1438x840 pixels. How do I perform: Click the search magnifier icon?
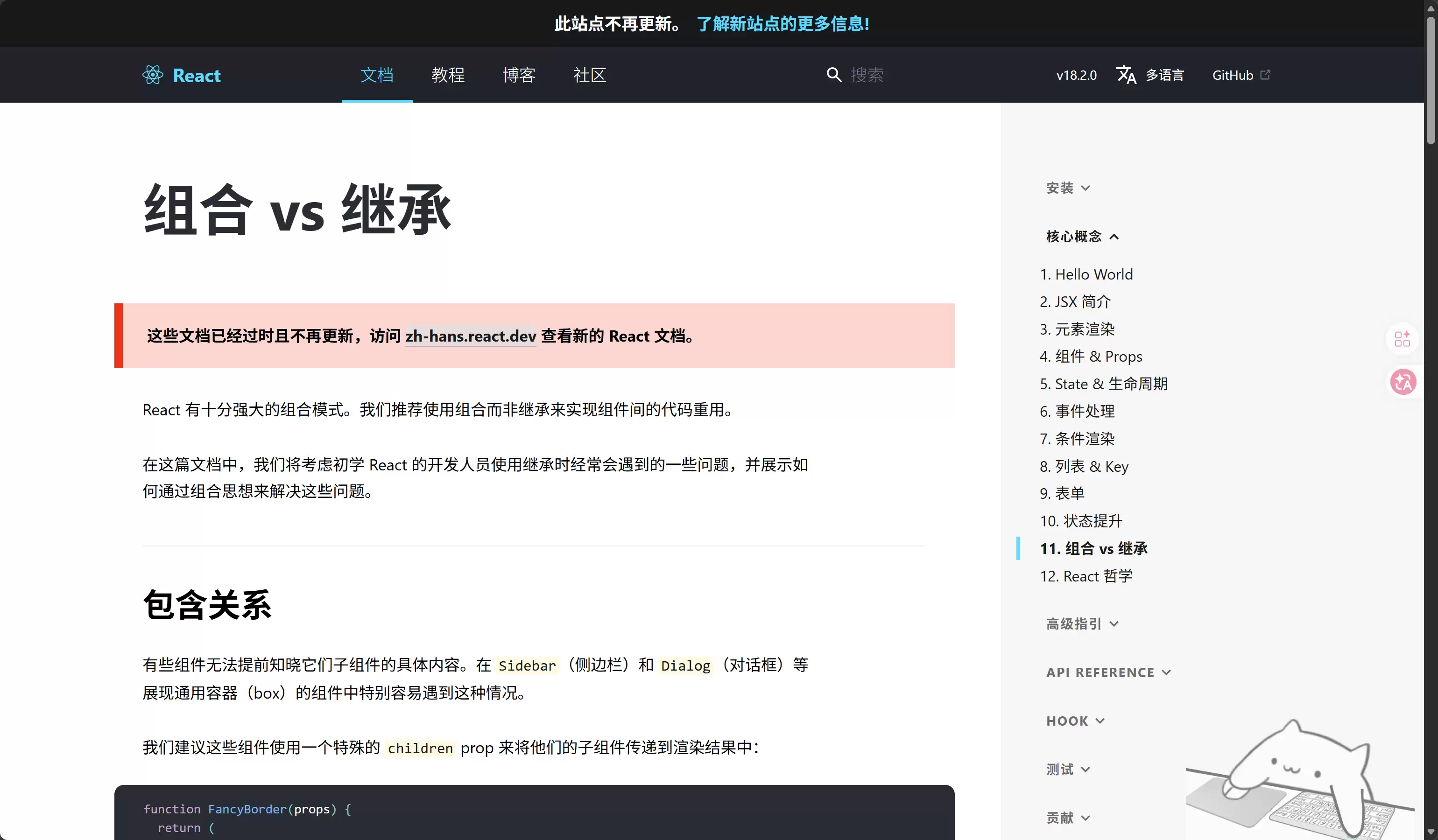834,75
